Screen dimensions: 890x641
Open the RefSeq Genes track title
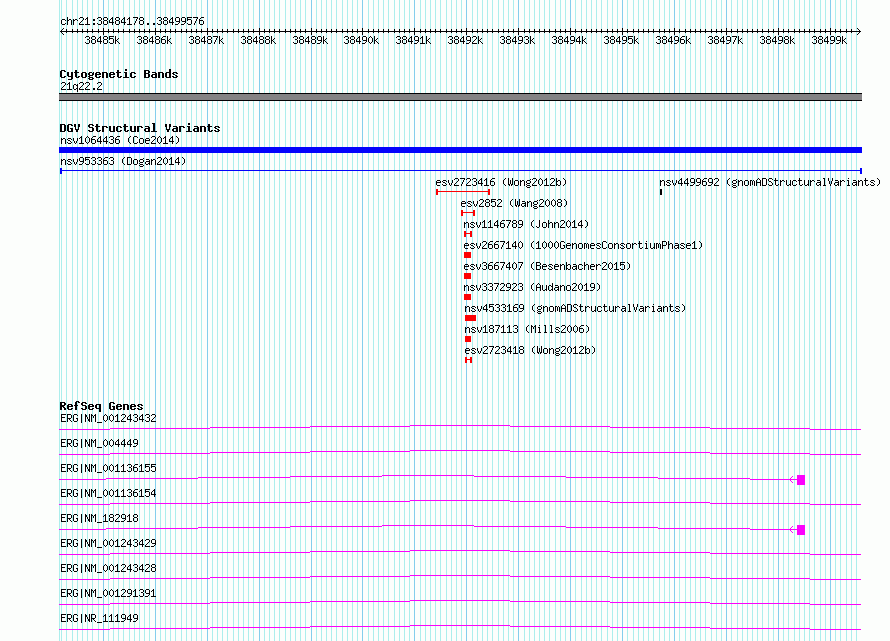(x=101, y=406)
